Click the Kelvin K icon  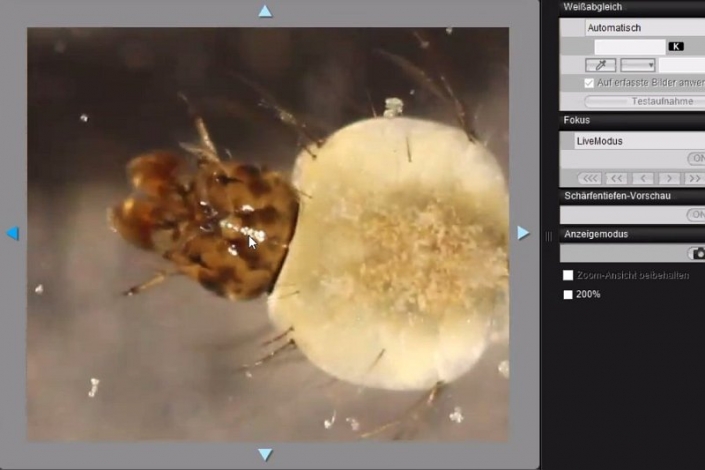676,46
